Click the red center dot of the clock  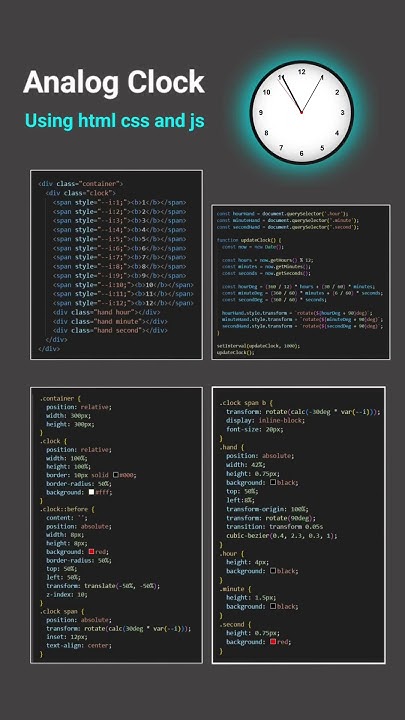[x=301, y=112]
